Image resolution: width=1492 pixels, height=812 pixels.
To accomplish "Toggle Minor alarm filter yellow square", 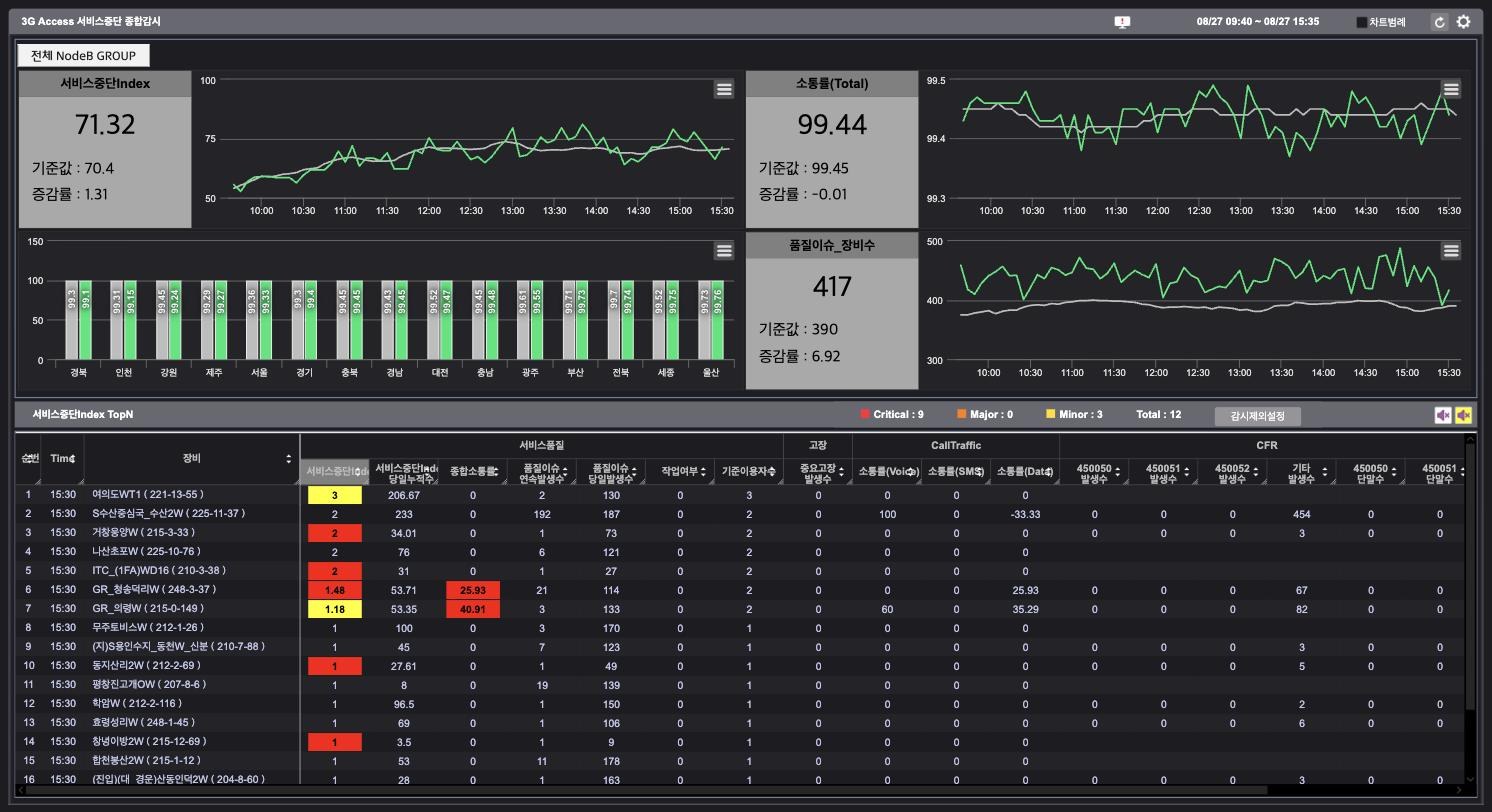I will (1051, 414).
